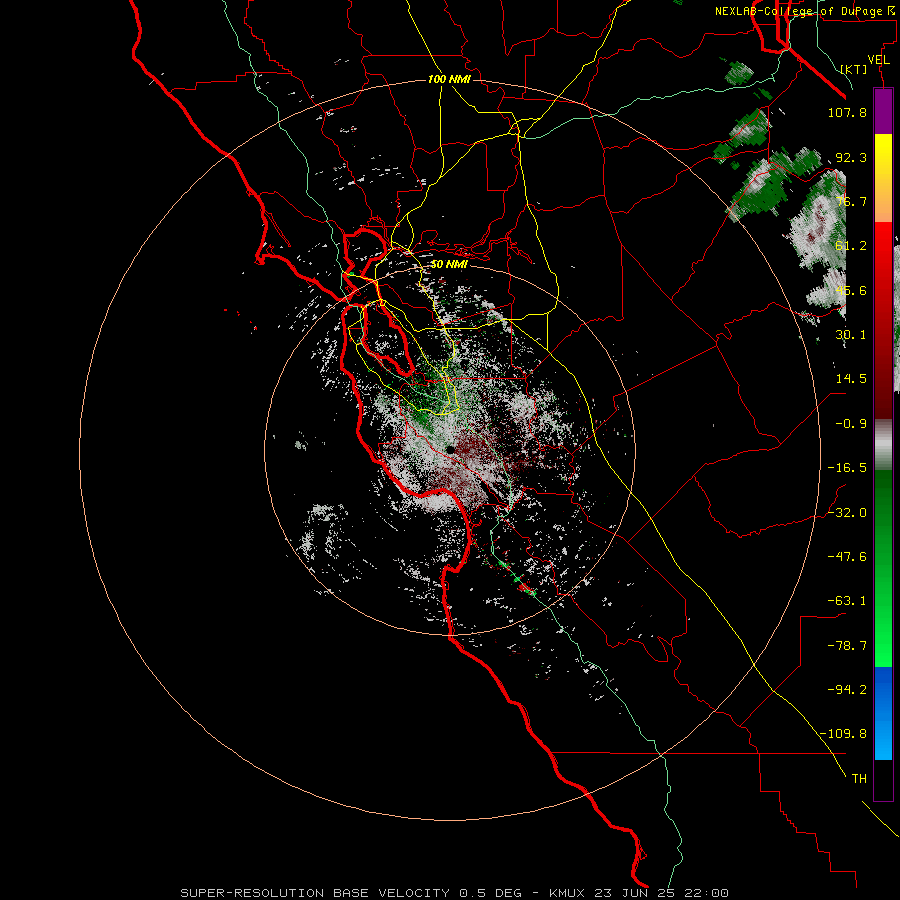Click the -109.8 legend value
Viewport: 900px width, 900px height.
843,734
